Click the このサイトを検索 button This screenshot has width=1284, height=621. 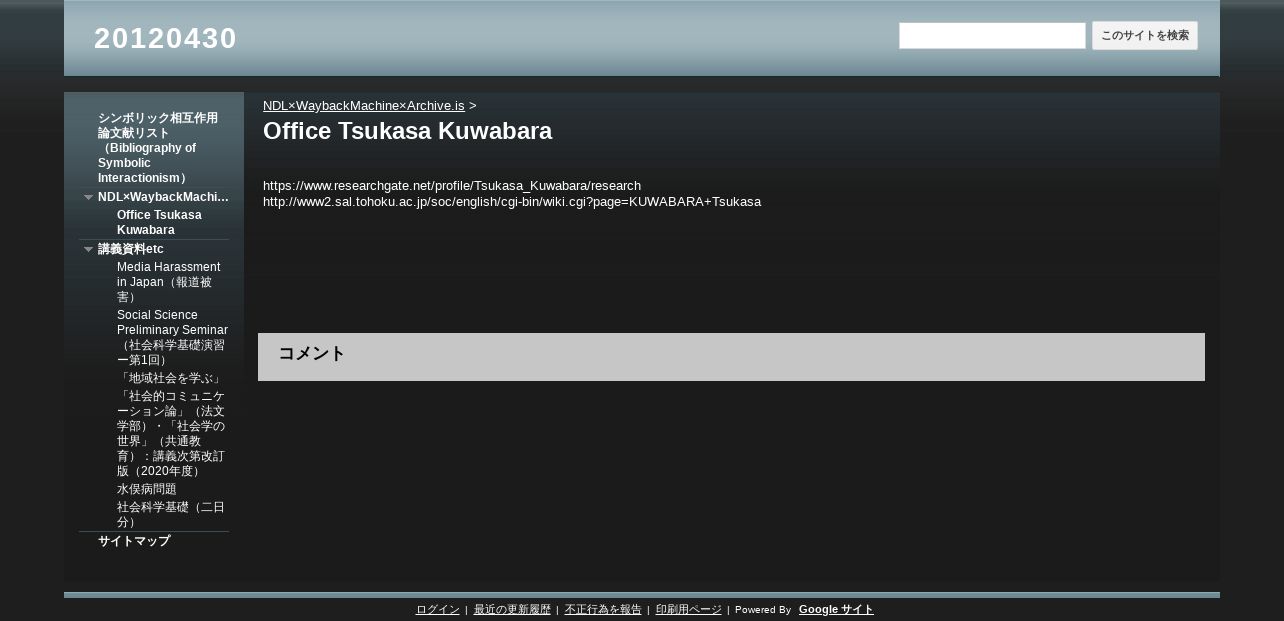(x=1145, y=36)
